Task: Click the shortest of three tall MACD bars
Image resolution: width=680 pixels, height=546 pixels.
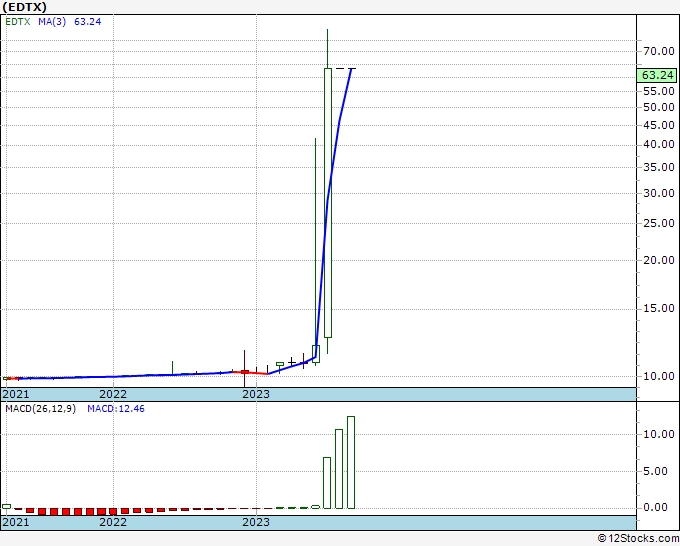Action: pyautogui.click(x=327, y=483)
